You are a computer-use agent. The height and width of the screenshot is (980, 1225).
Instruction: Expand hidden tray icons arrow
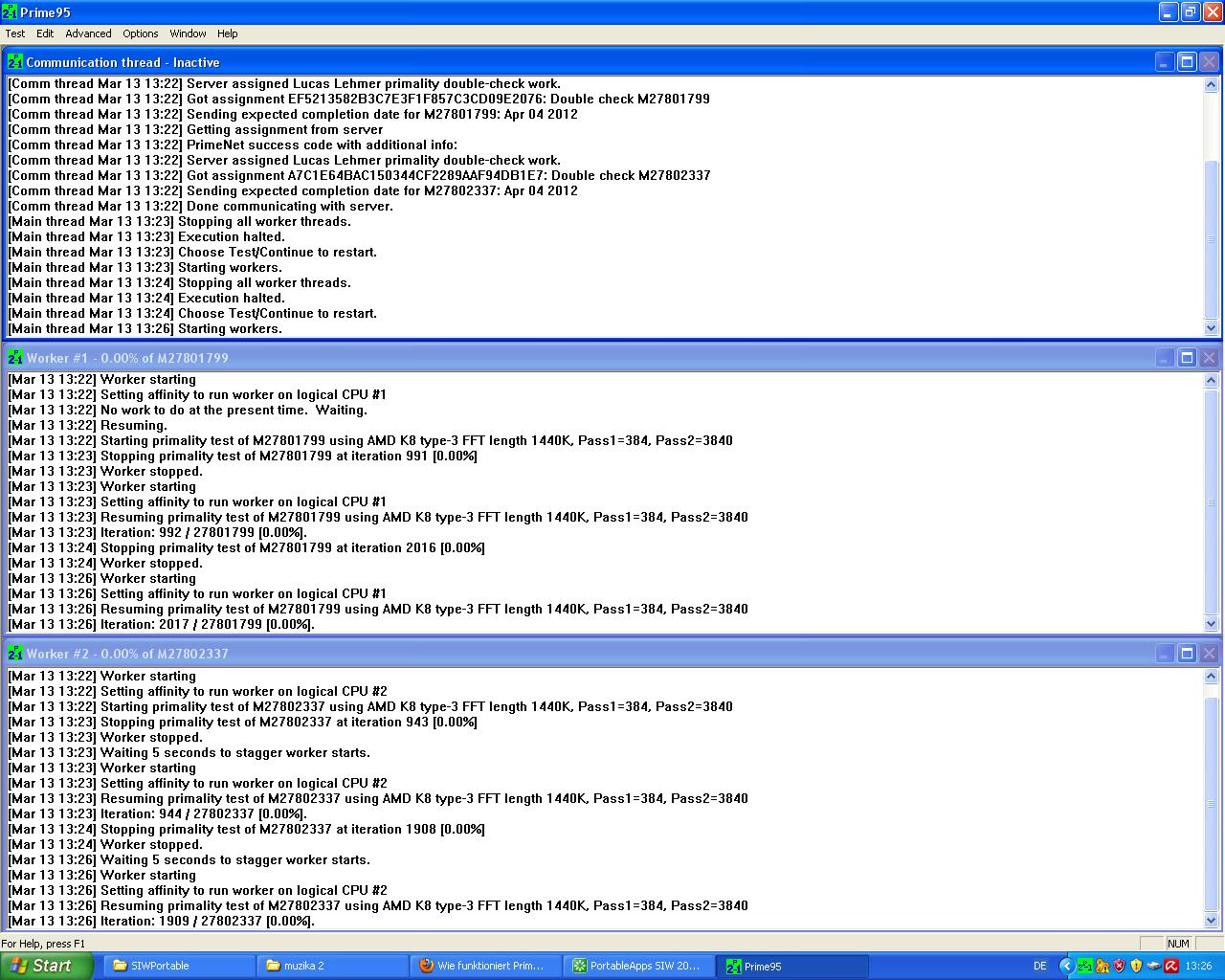1067,967
